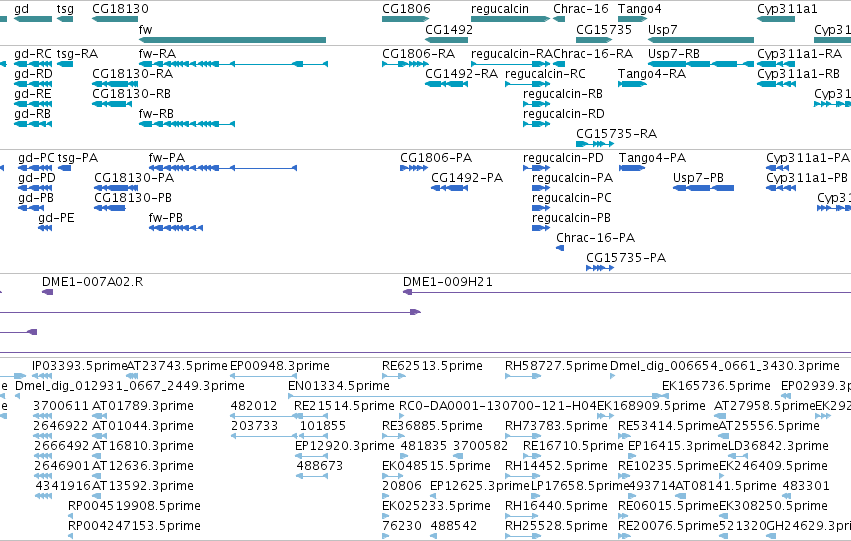This screenshot has height=541, width=851.
Task: Click EST RP004519908.5prime
Action: tap(134, 506)
